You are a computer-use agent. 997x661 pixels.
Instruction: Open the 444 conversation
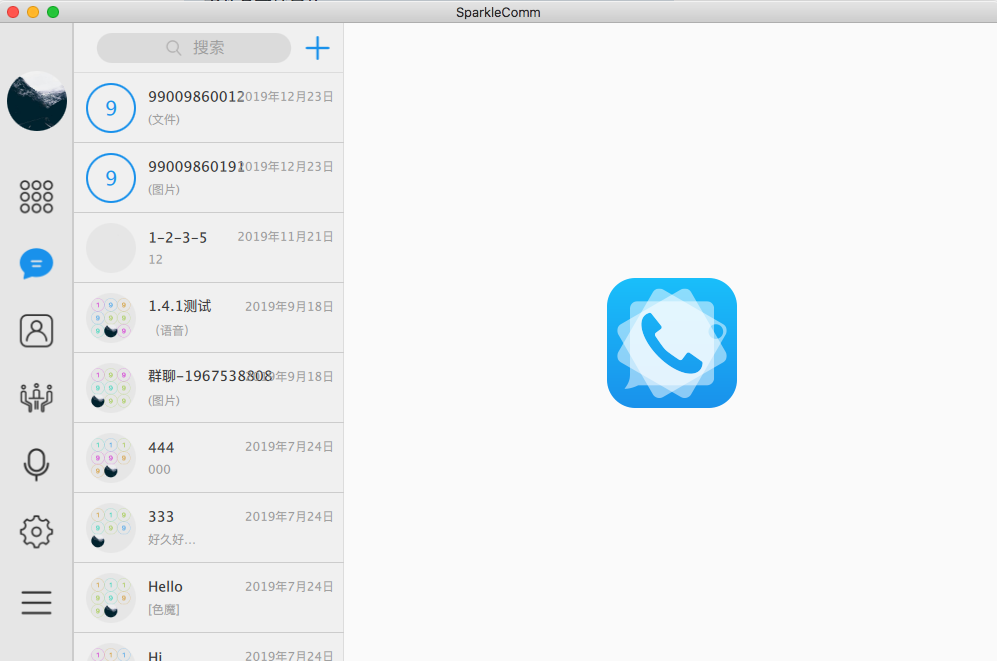pyautogui.click(x=209, y=458)
